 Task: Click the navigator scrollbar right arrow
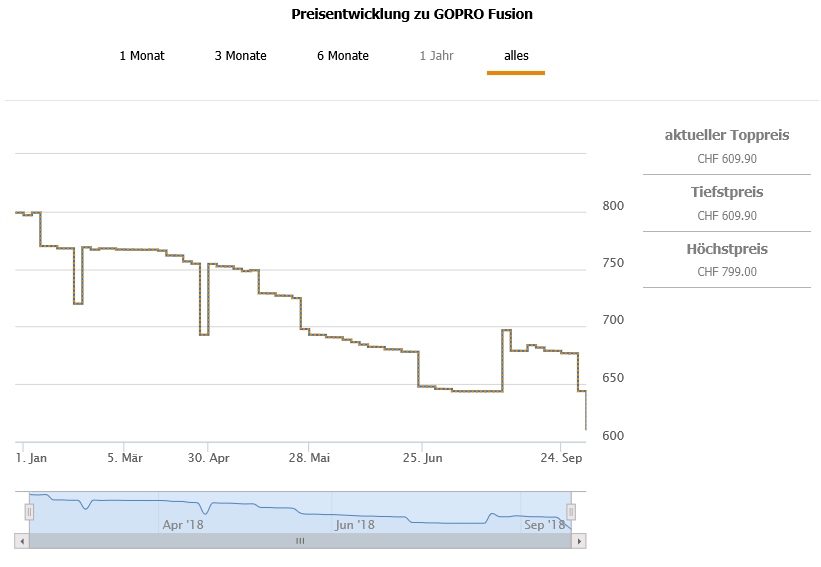point(578,541)
